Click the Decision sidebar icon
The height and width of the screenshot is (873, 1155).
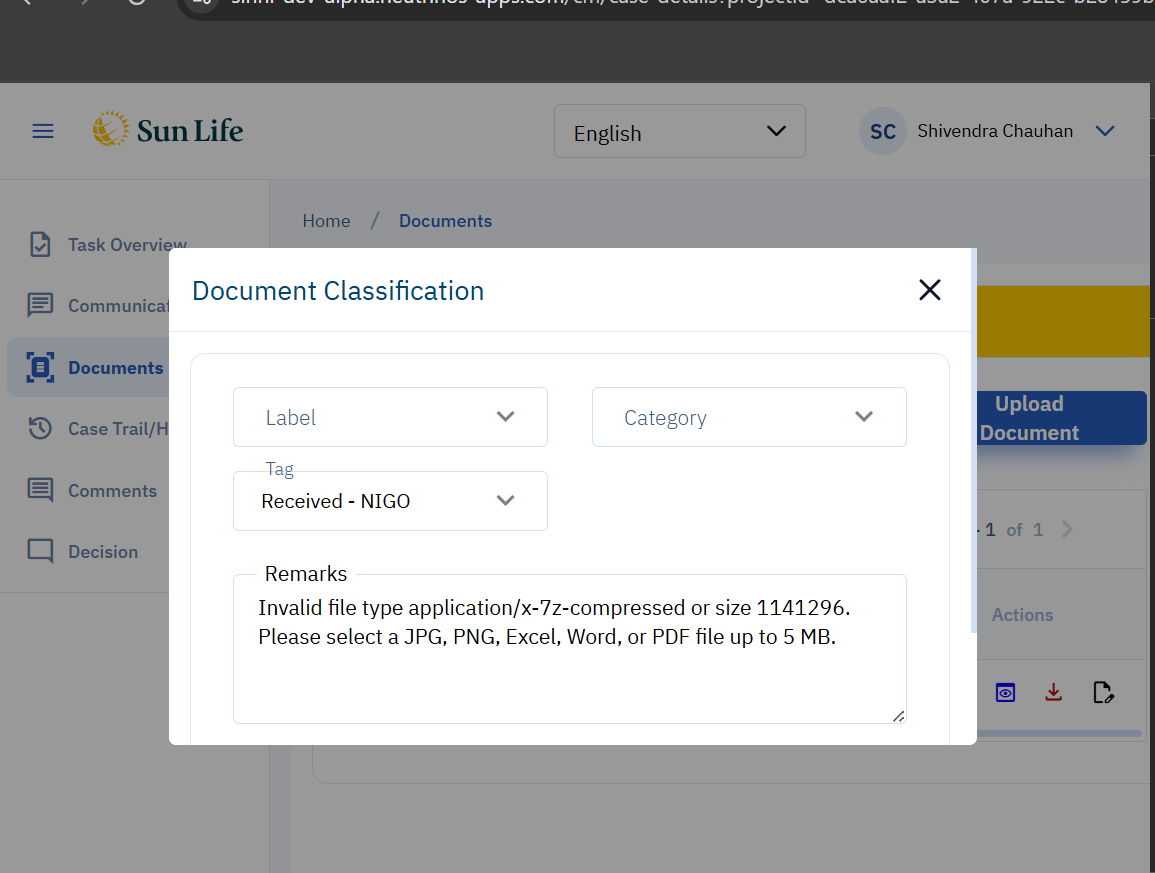(x=40, y=551)
